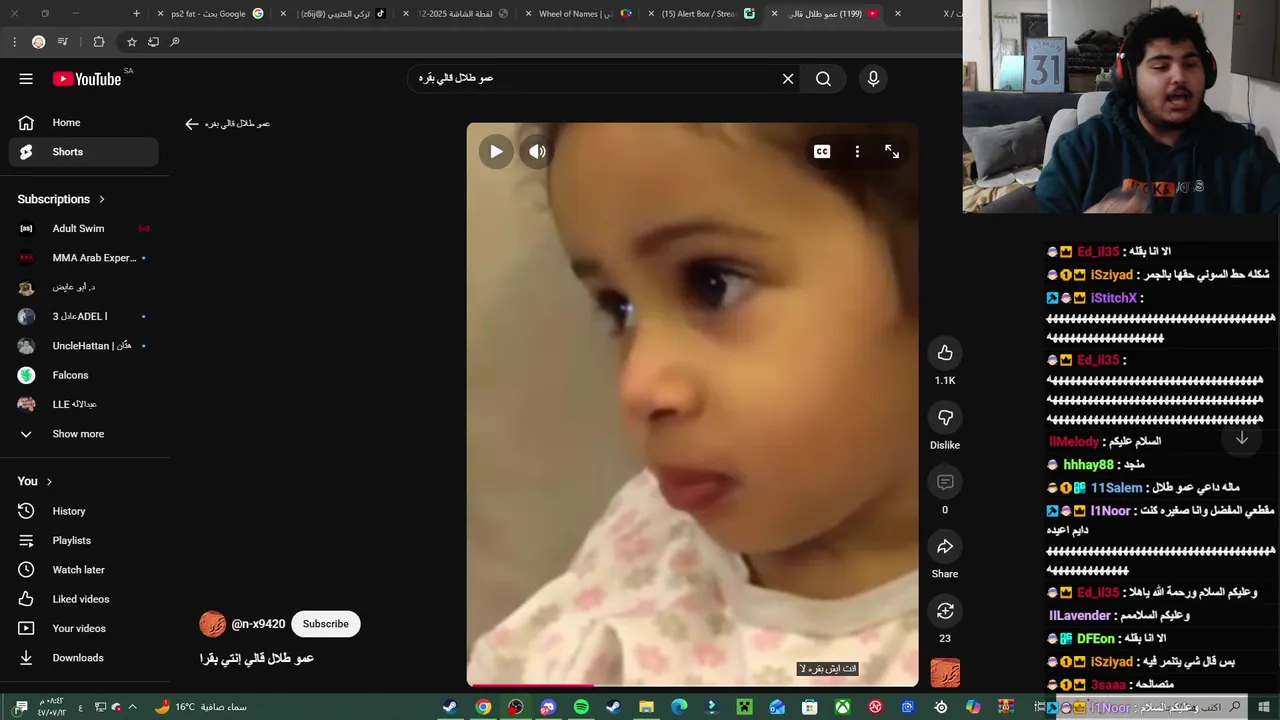Click username iStitchX in chat

pos(1113,298)
